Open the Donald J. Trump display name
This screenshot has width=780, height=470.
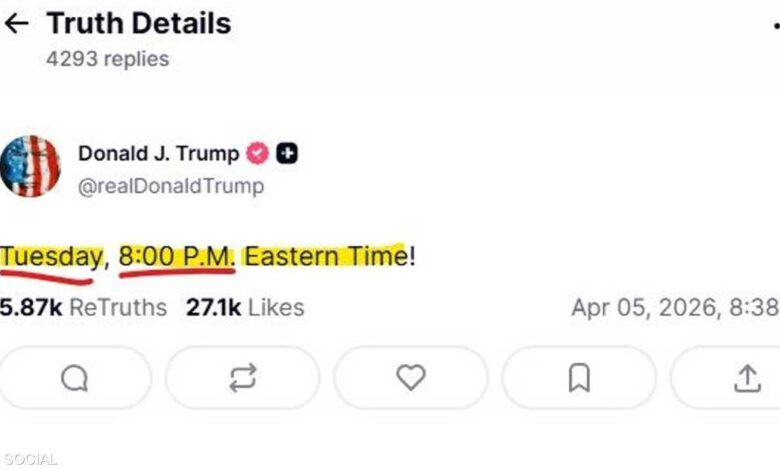[158, 154]
